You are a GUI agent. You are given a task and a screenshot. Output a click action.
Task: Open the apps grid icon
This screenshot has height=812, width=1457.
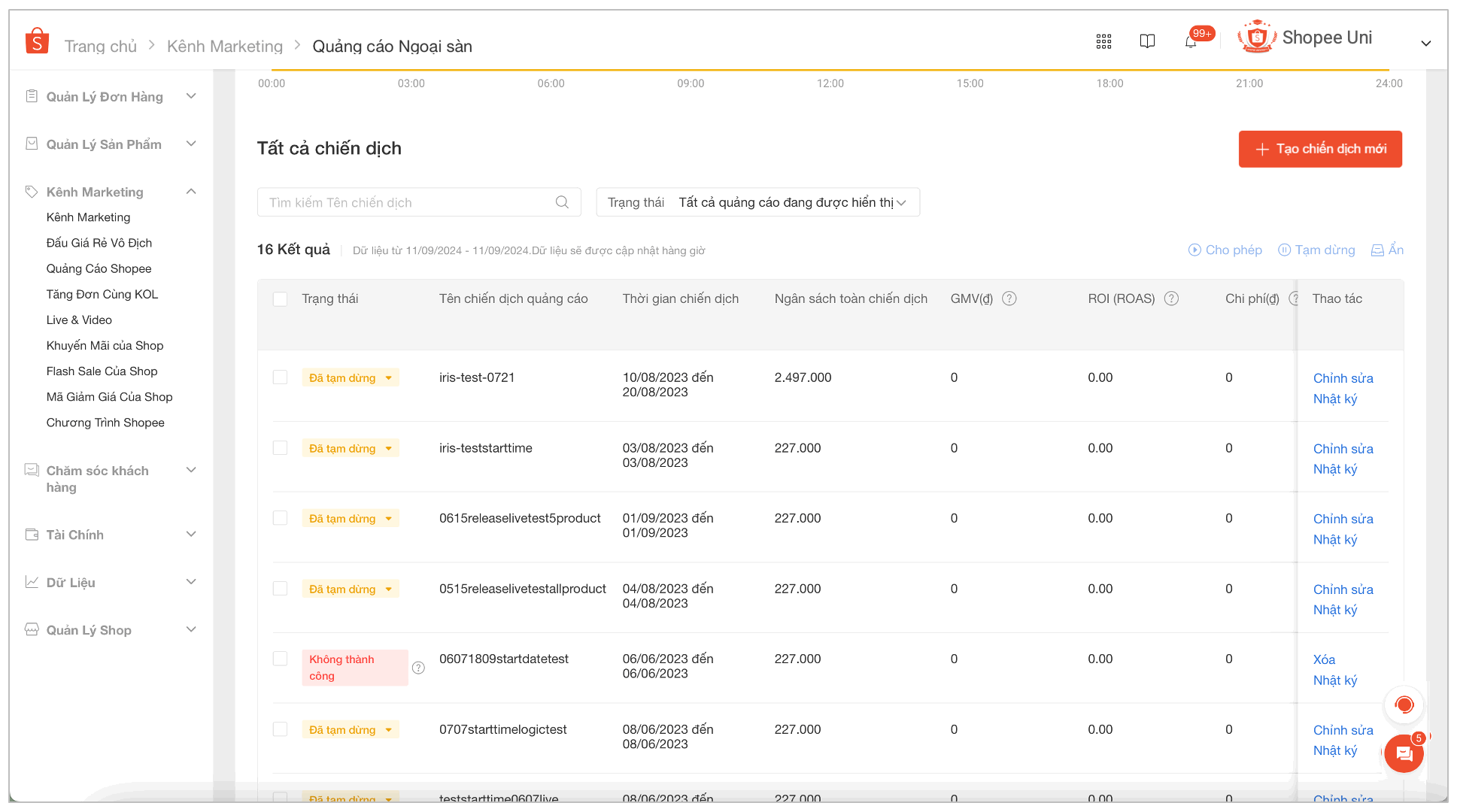click(1103, 41)
